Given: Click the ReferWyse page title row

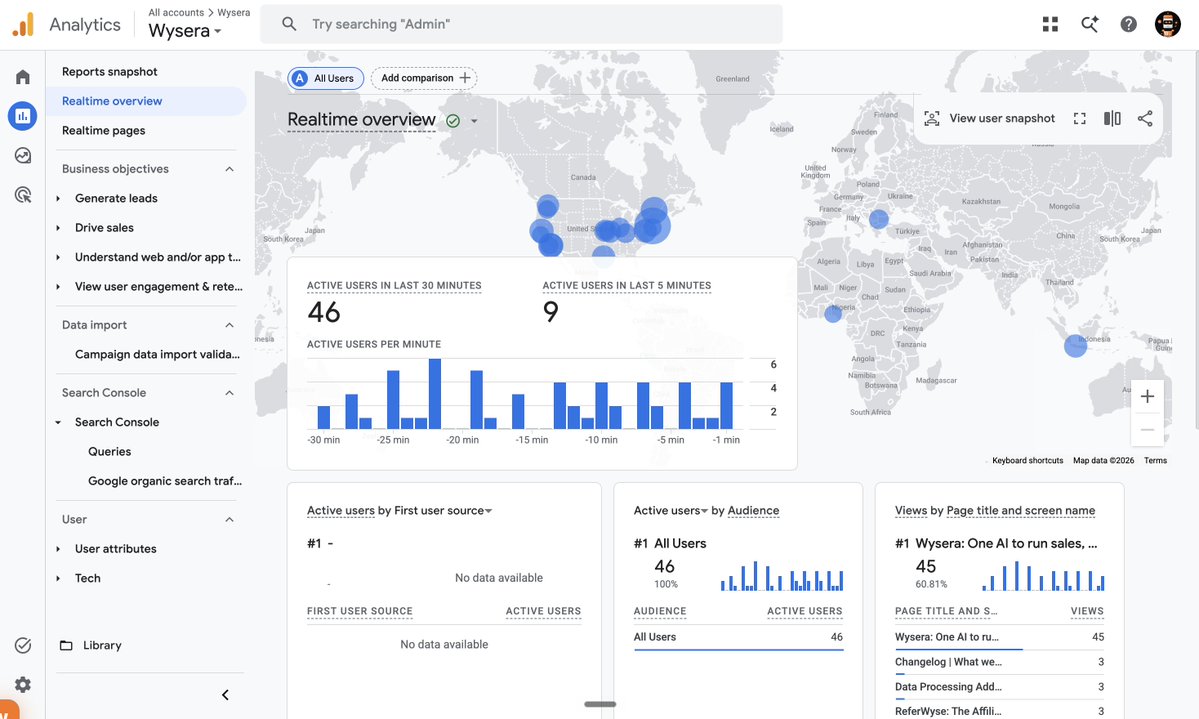Looking at the screenshot, I should coord(999,711).
